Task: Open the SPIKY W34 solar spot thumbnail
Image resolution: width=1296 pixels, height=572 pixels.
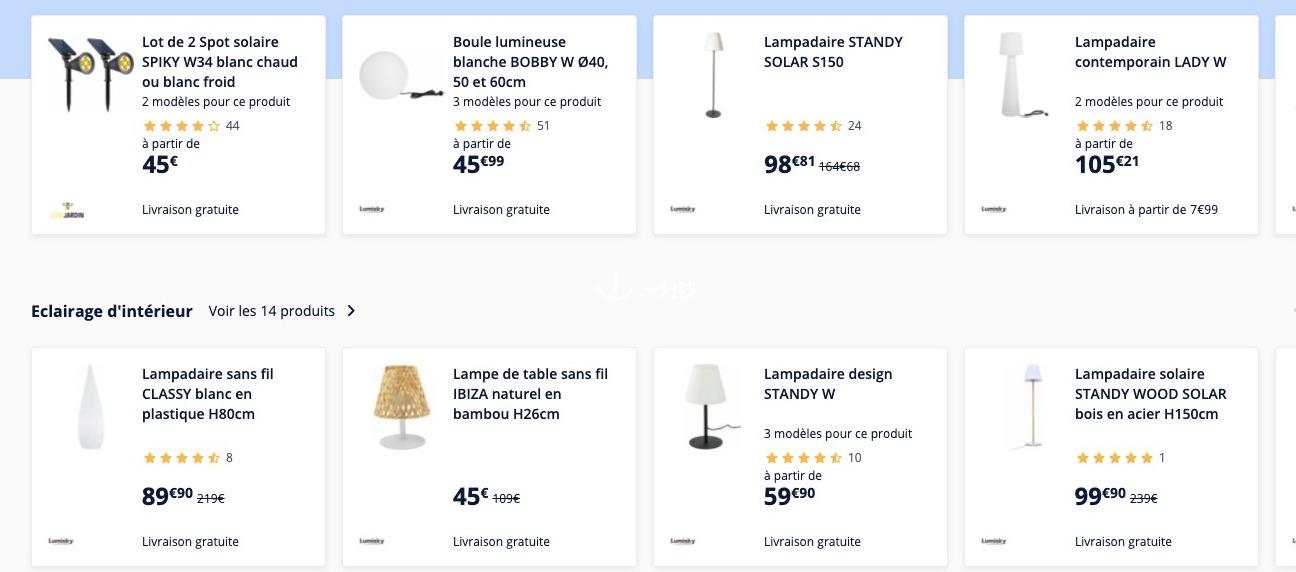Action: tap(90, 75)
